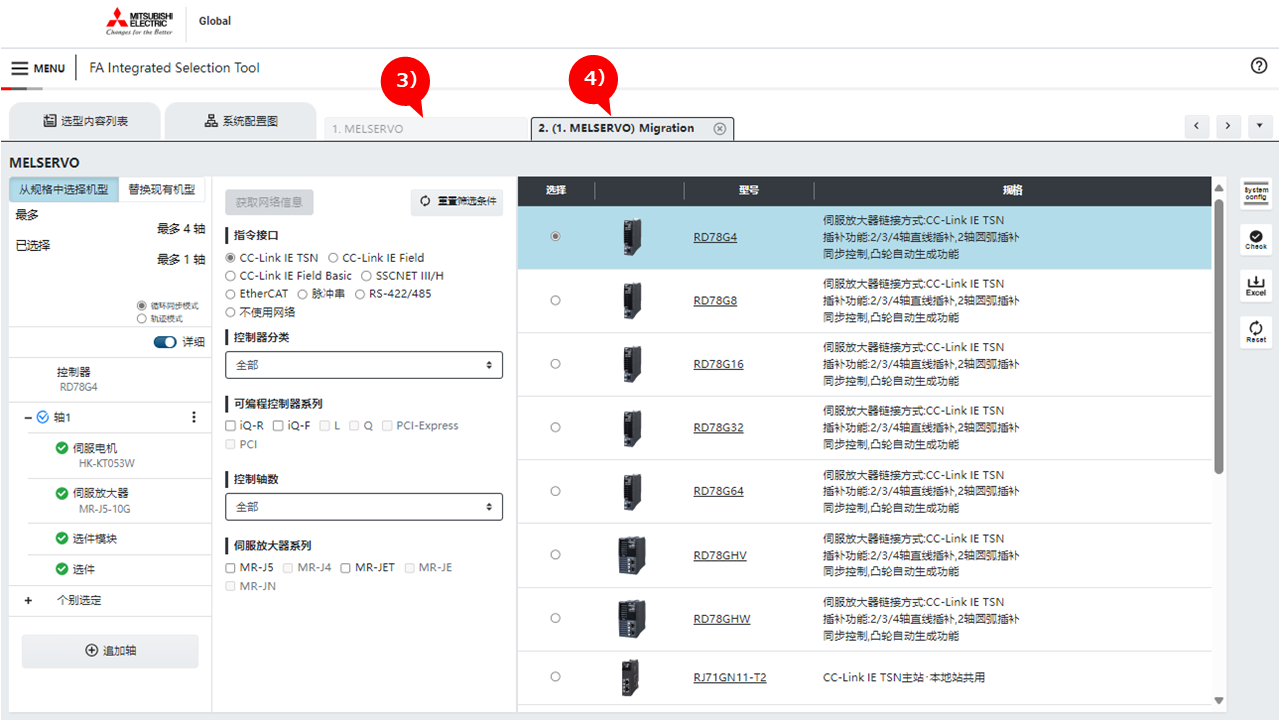Screen dimensions: 1280x720
Task: Select the 2. (1. MELSERVO) Migration tab
Action: pos(632,128)
